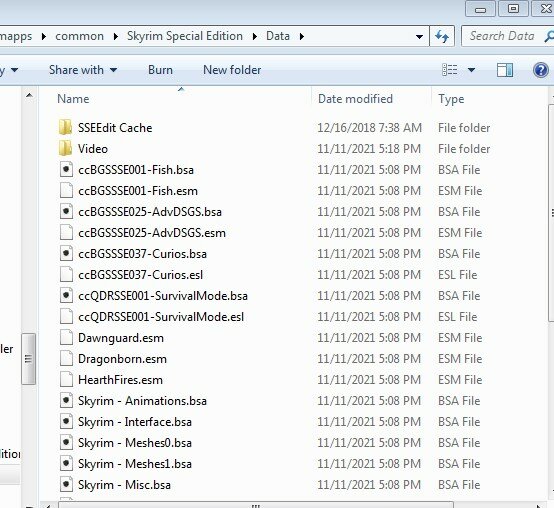The image size is (554, 508).
Task: Change the file view layout
Action: coord(450,70)
